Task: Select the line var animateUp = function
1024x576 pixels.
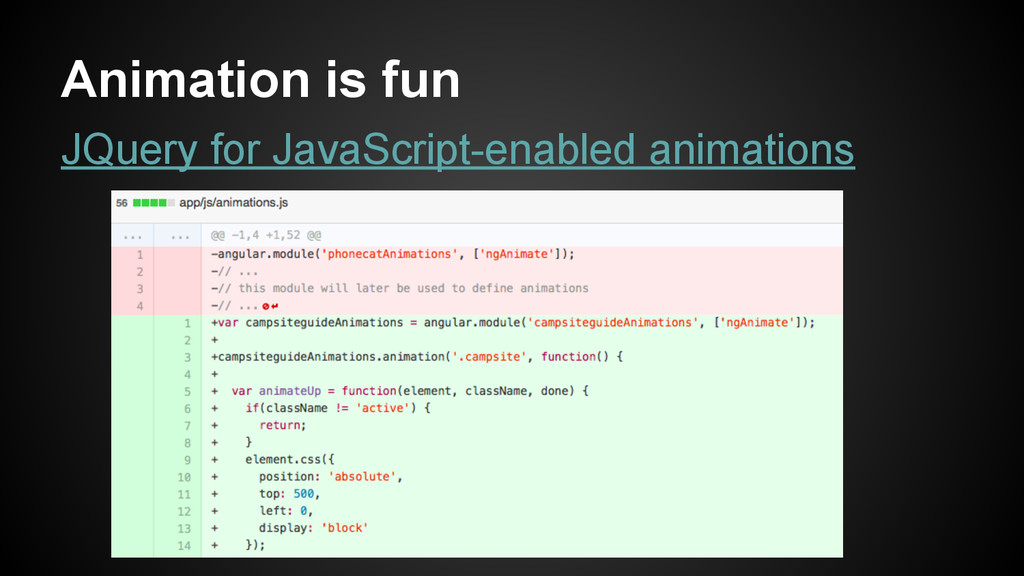Action: pos(400,391)
